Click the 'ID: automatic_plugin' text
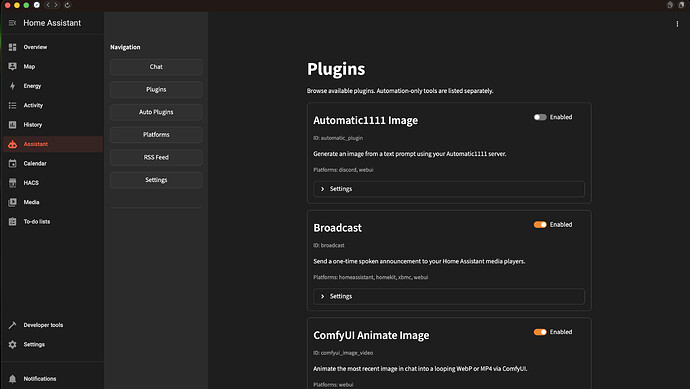 [338, 138]
